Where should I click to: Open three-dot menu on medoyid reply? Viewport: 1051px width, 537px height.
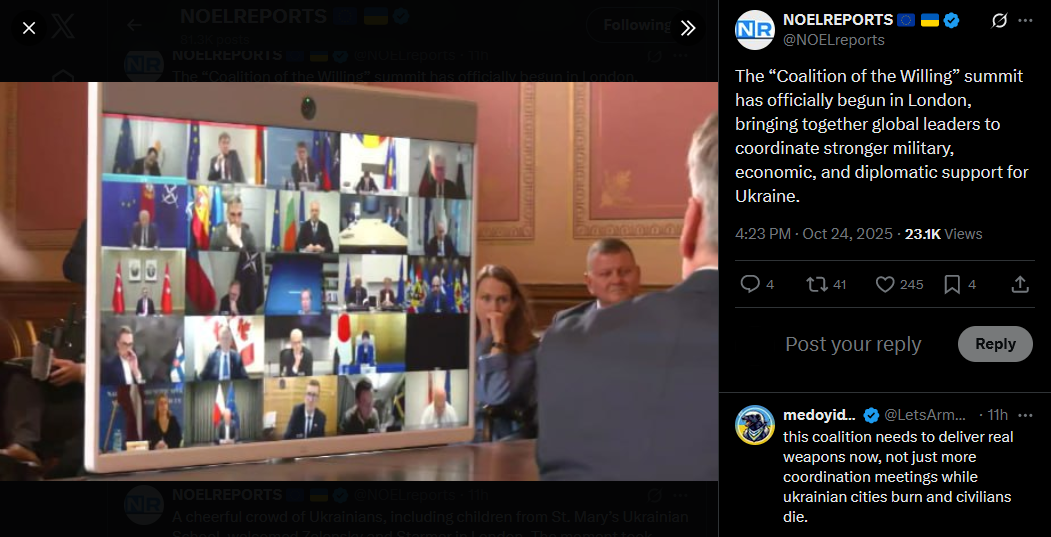[x=1026, y=415]
